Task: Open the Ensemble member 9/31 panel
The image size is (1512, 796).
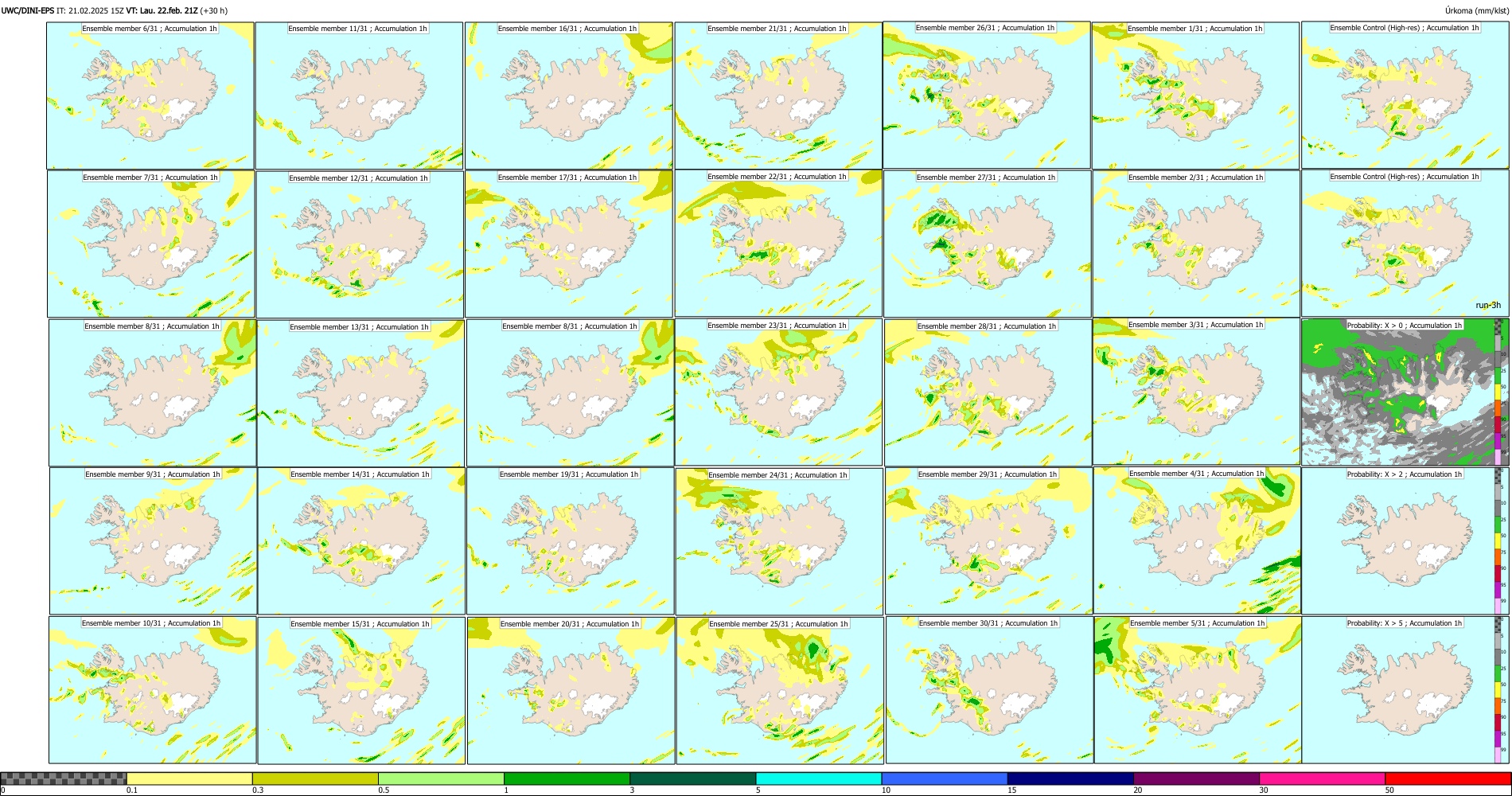Action: point(153,541)
